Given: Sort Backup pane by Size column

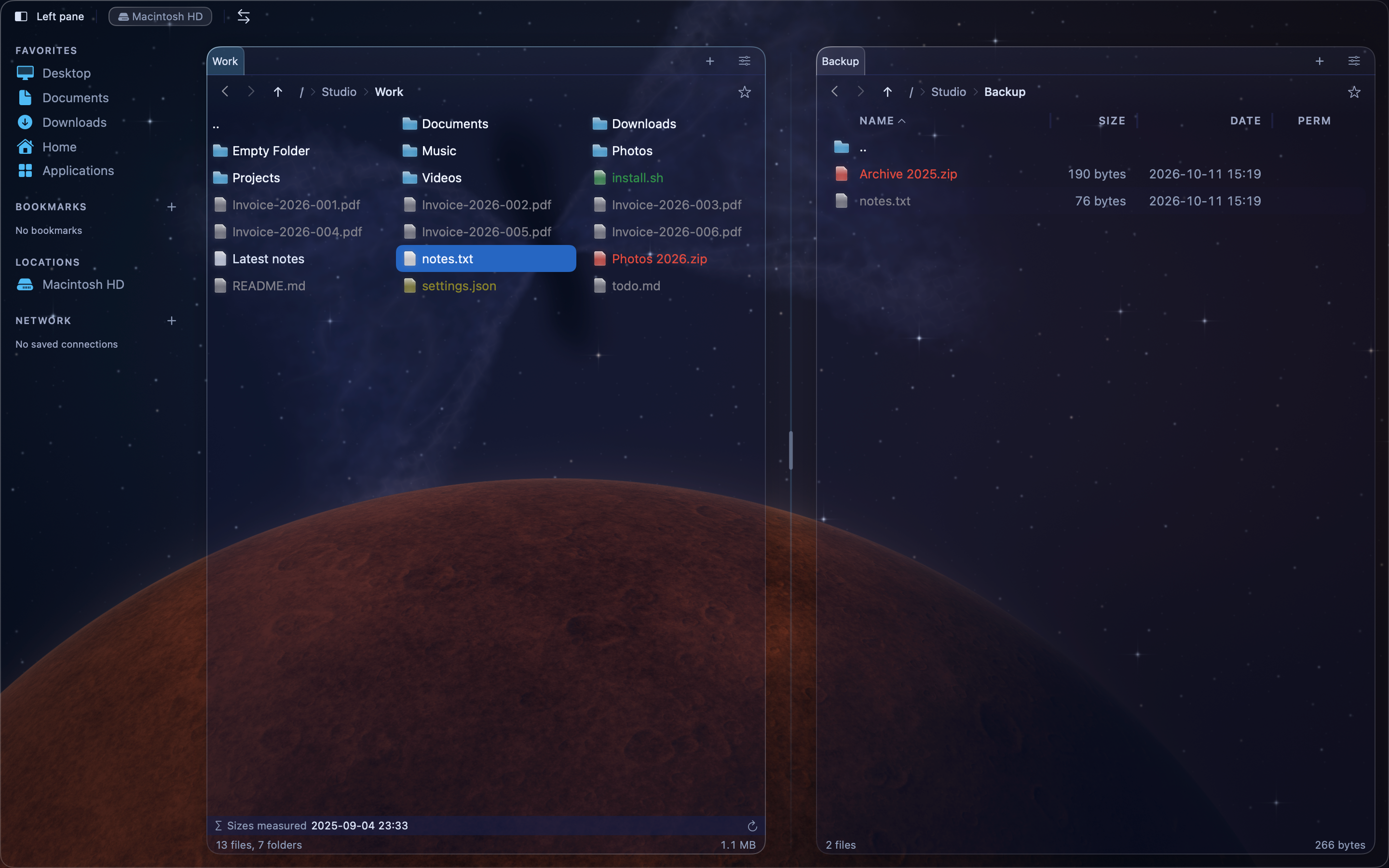Looking at the screenshot, I should pos(1112,121).
